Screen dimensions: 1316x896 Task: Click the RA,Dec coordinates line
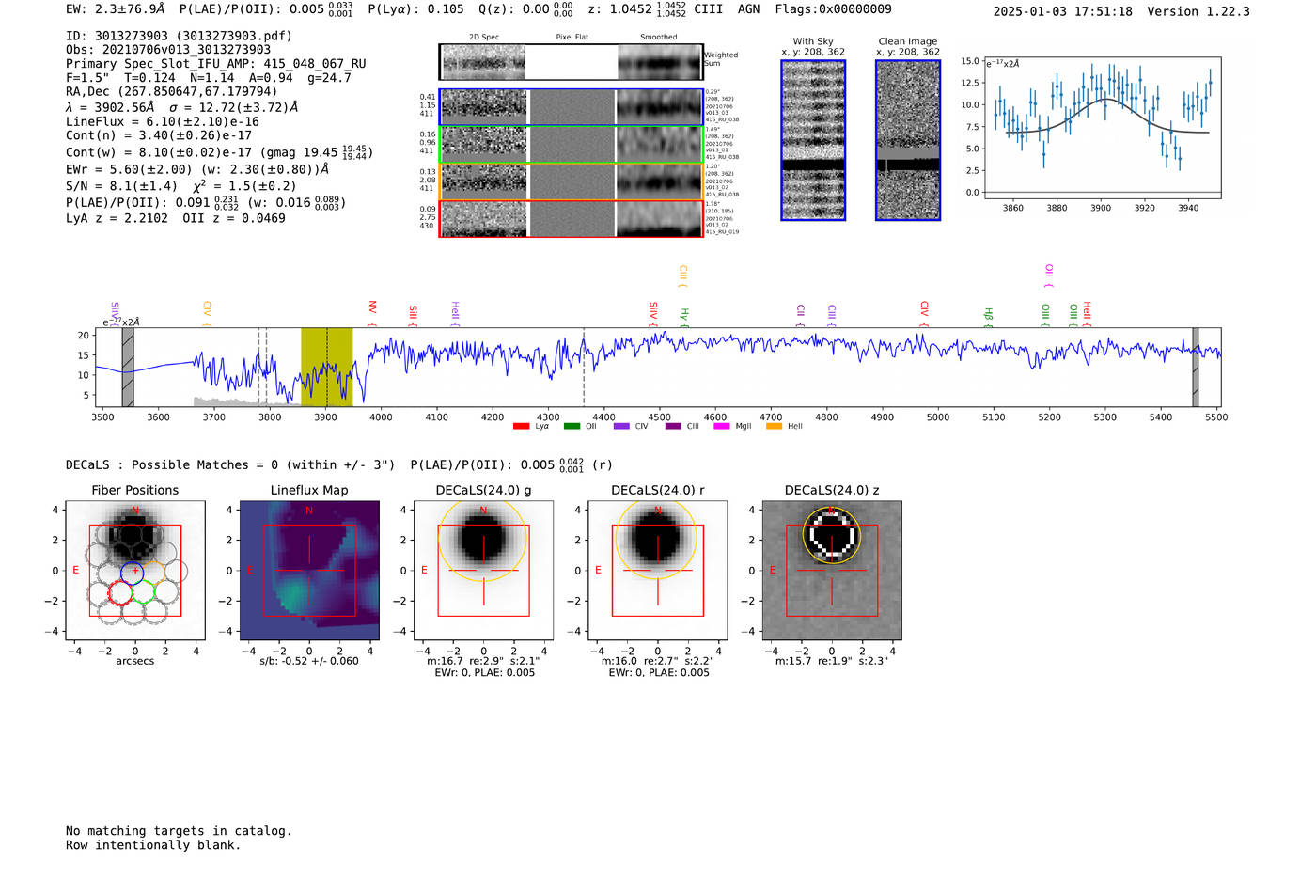click(172, 91)
